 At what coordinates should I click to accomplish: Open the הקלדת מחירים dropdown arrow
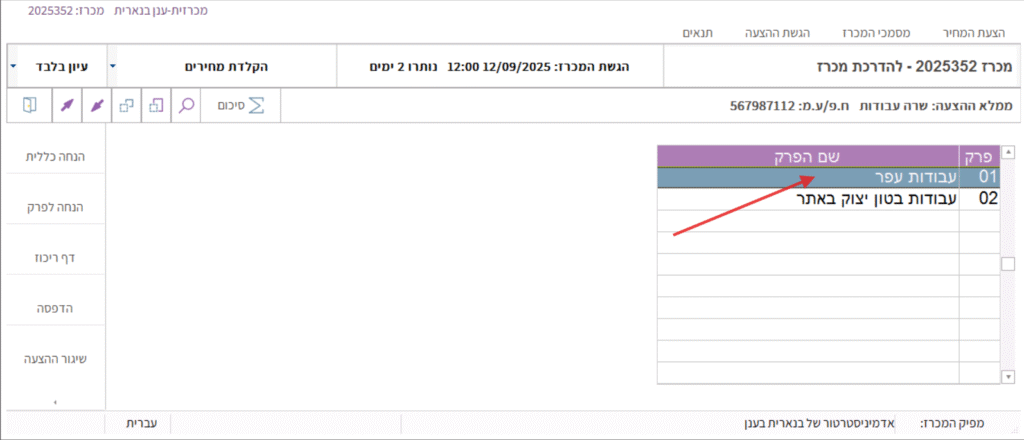point(112,67)
